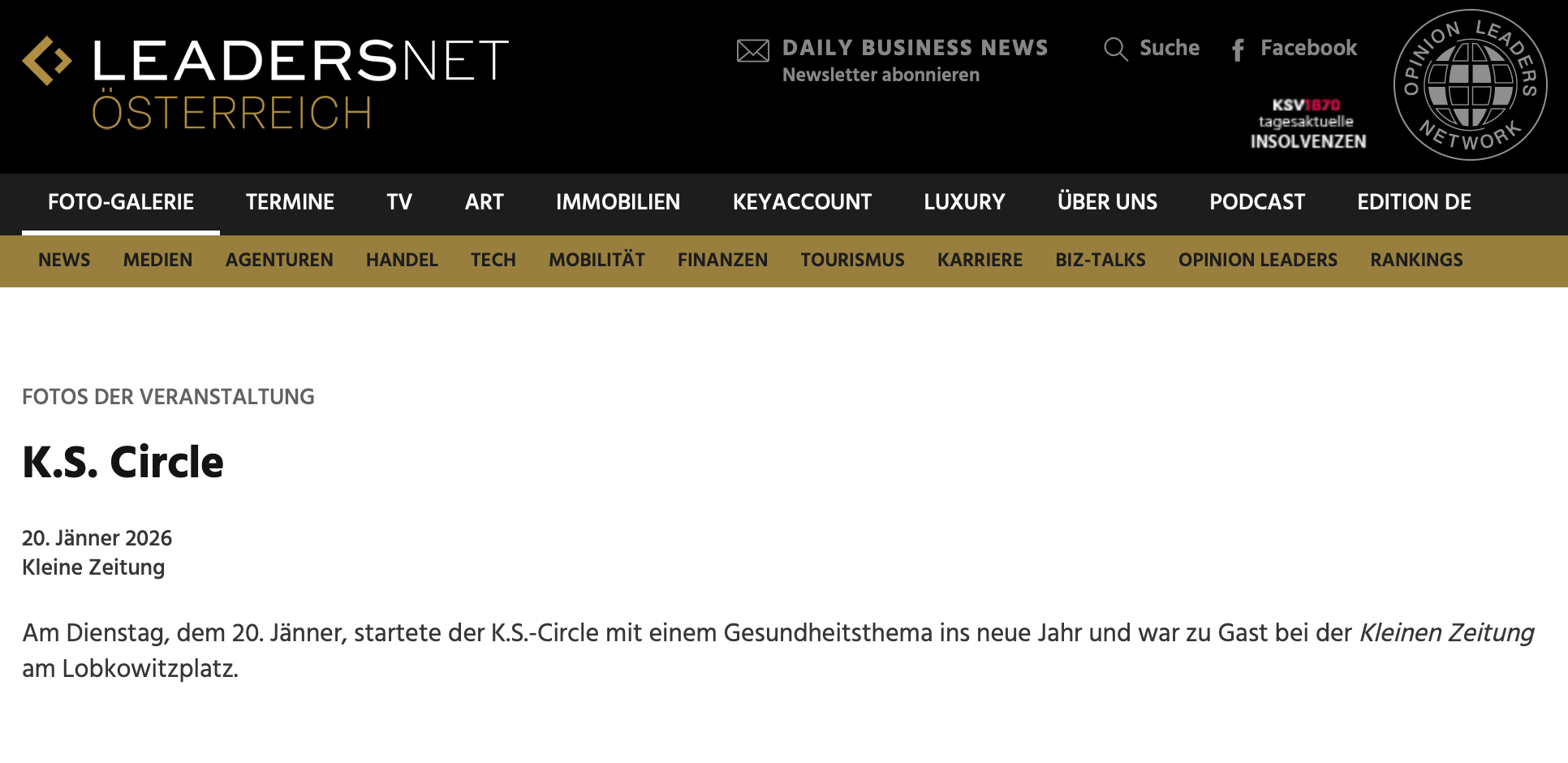The width and height of the screenshot is (1568, 763).
Task: Open the Luxury menu entry
Action: [x=964, y=202]
